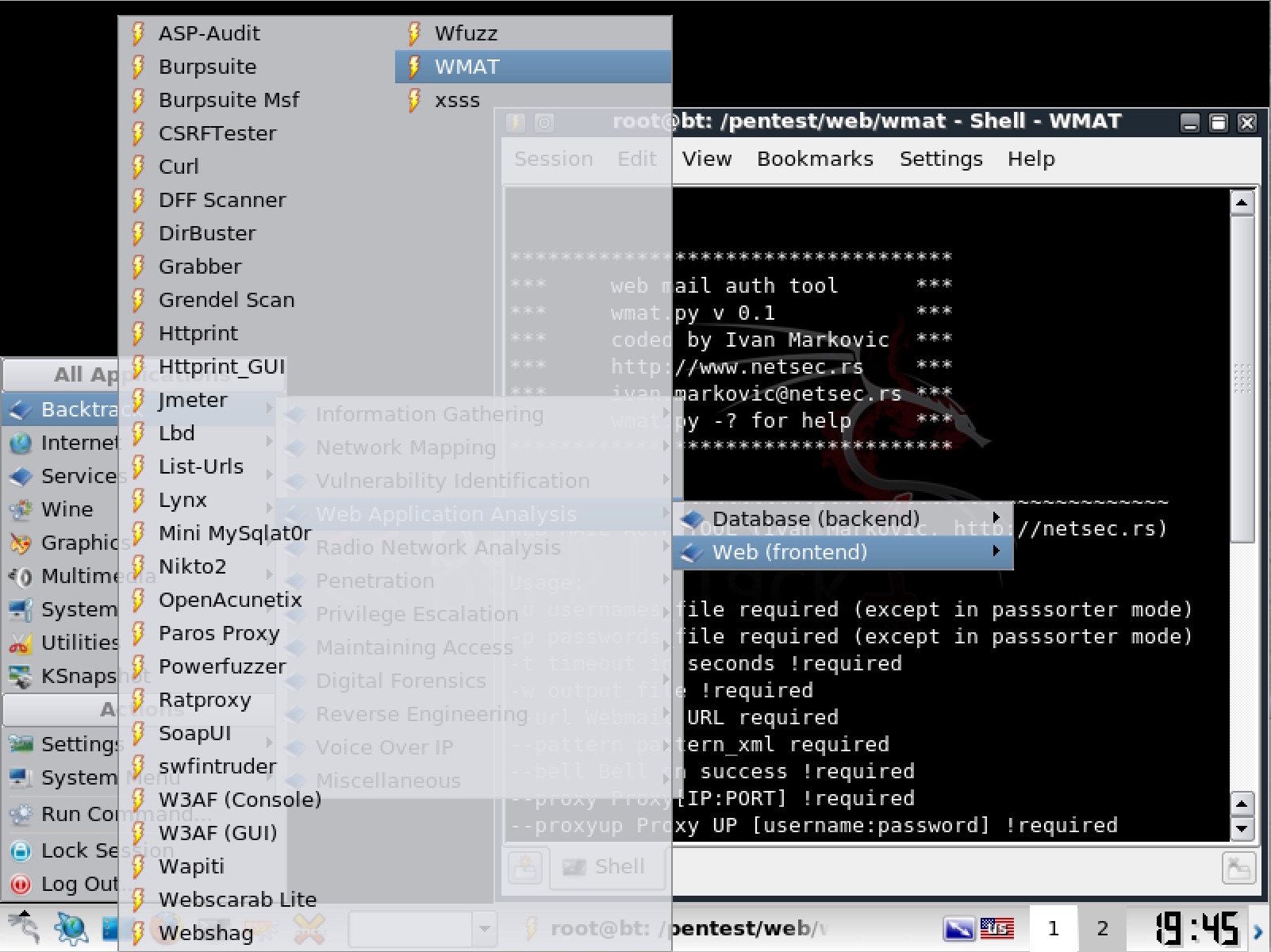Click the Mini MySqlat0r icon
1271x952 pixels.
[x=138, y=533]
